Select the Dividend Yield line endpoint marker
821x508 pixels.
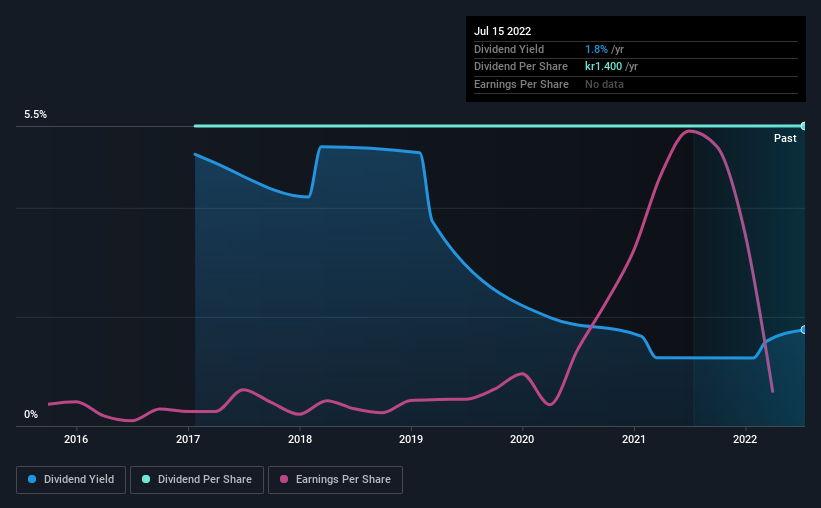(804, 330)
